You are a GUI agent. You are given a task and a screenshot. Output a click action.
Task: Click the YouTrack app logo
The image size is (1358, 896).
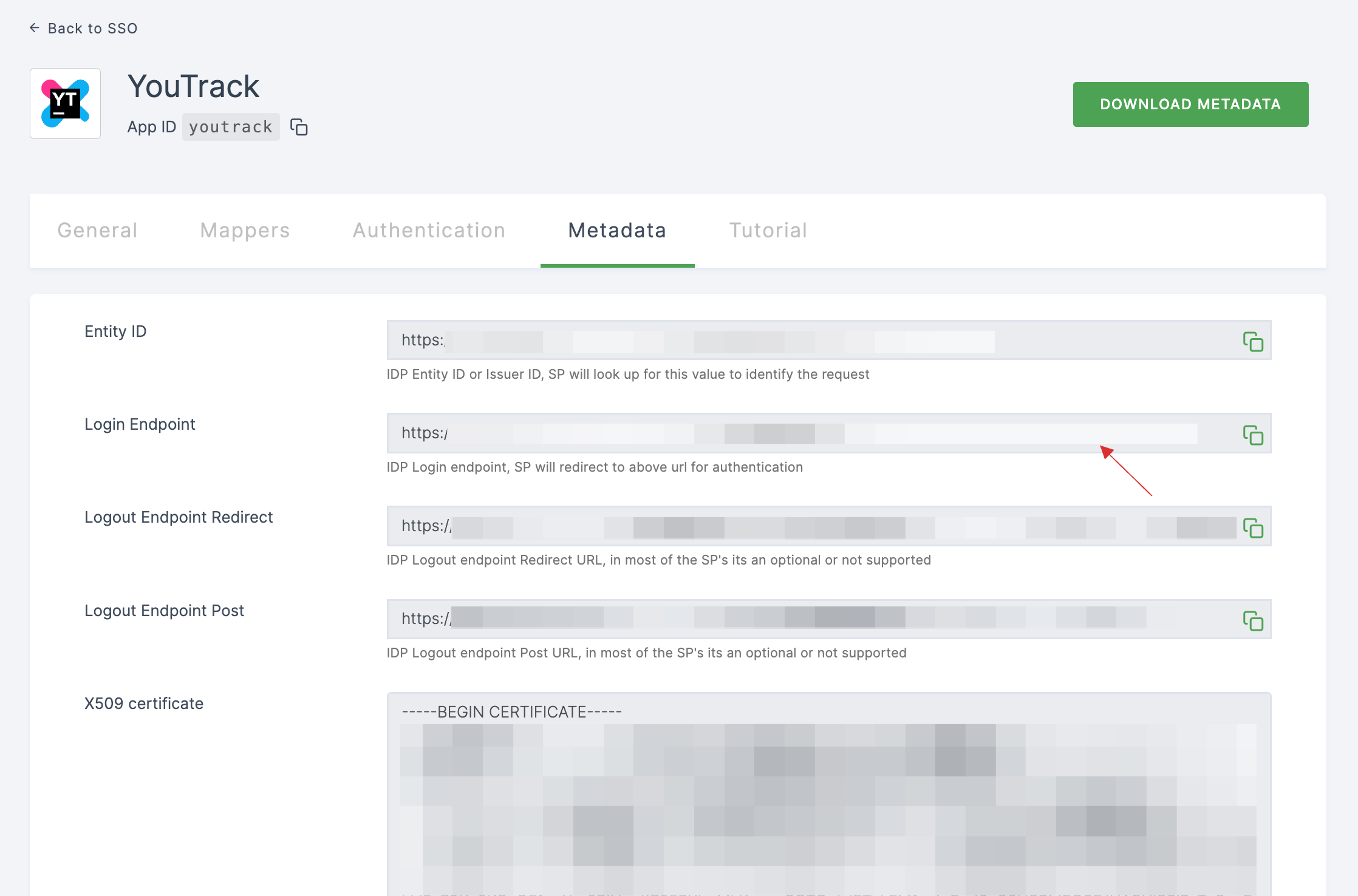click(x=66, y=104)
